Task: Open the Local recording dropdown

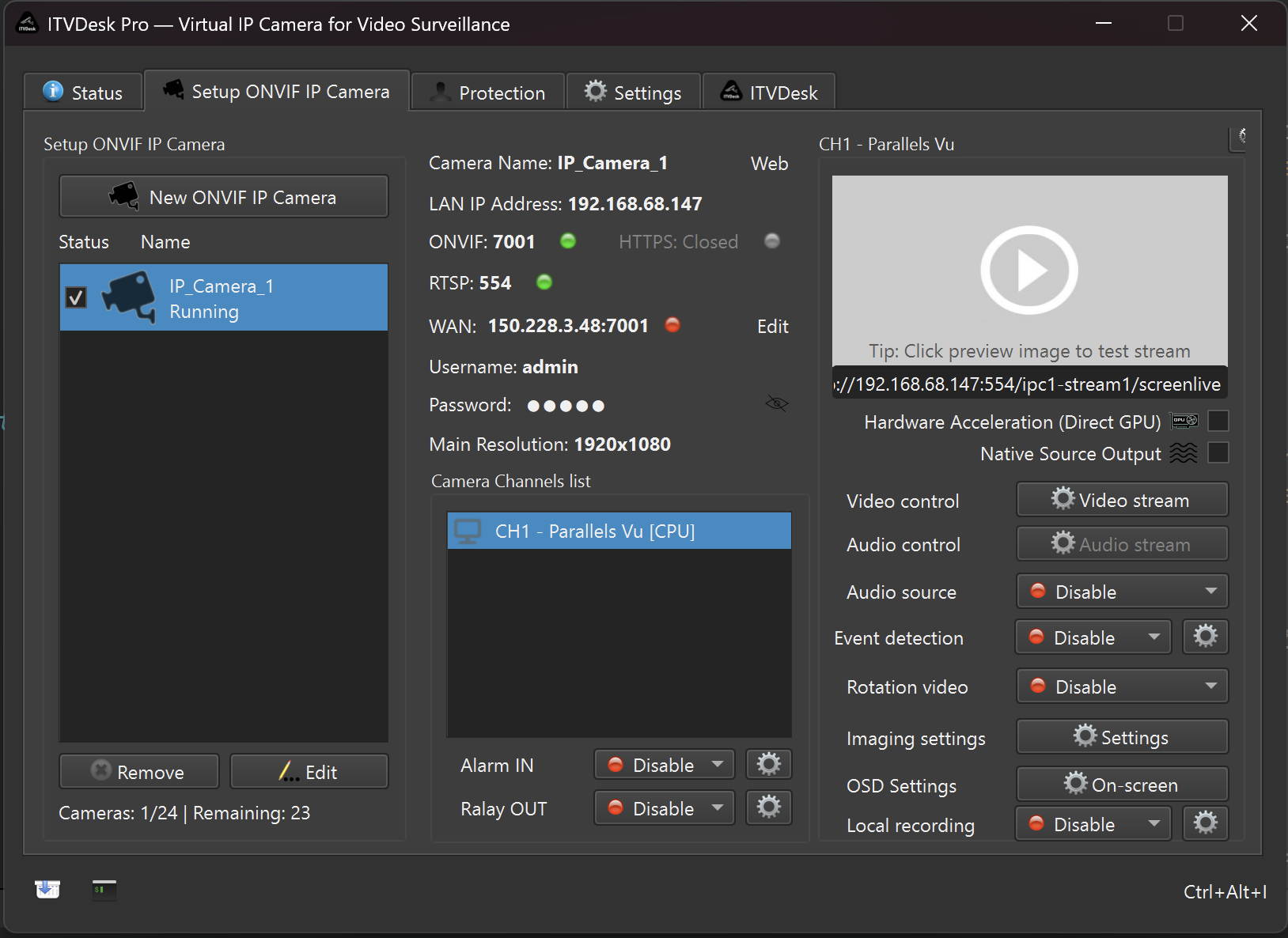Action: click(x=1093, y=824)
